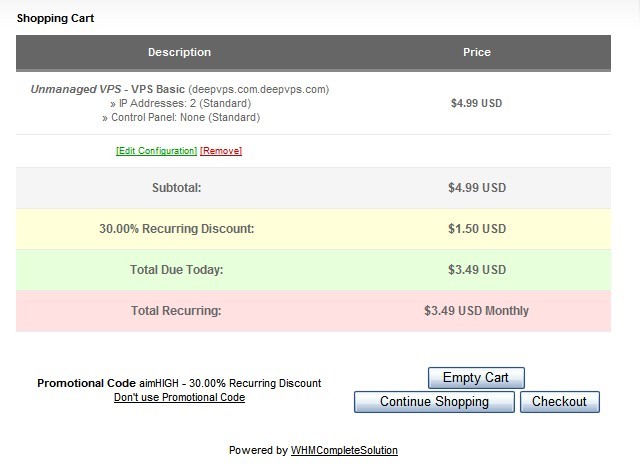Click the IP Addresses: 2 (Standard) line
The width and height of the screenshot is (643, 476).
click(180, 103)
